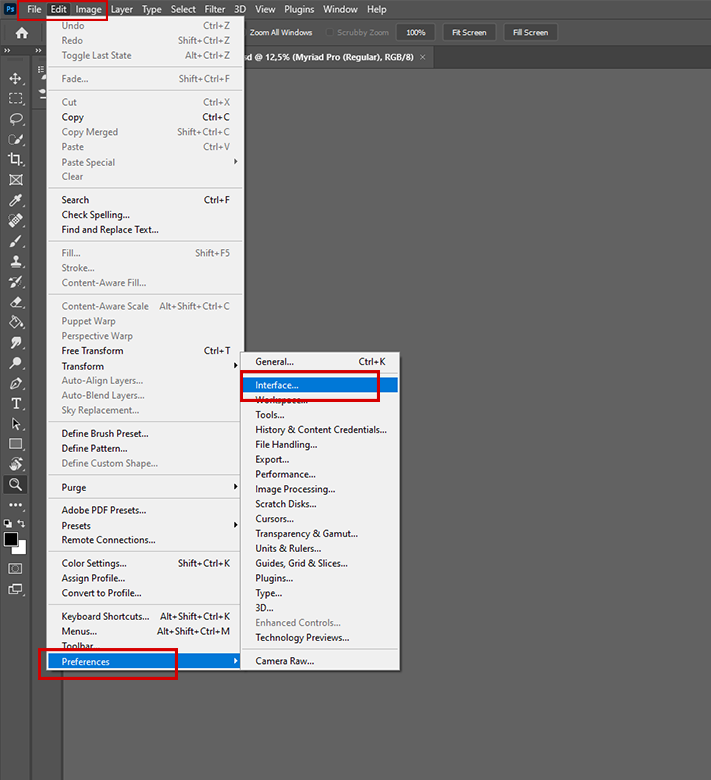Choose Camera Raw... preferences entry
Viewport: 711px width, 780px height.
(x=320, y=661)
